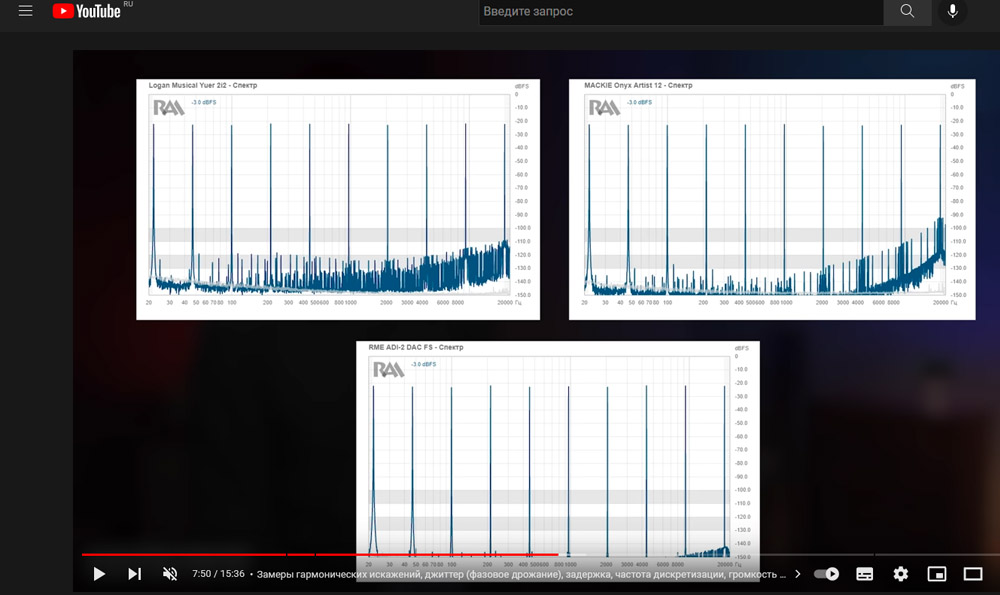The height and width of the screenshot is (595, 1000).
Task: Start voice search with microphone
Action: [952, 11]
